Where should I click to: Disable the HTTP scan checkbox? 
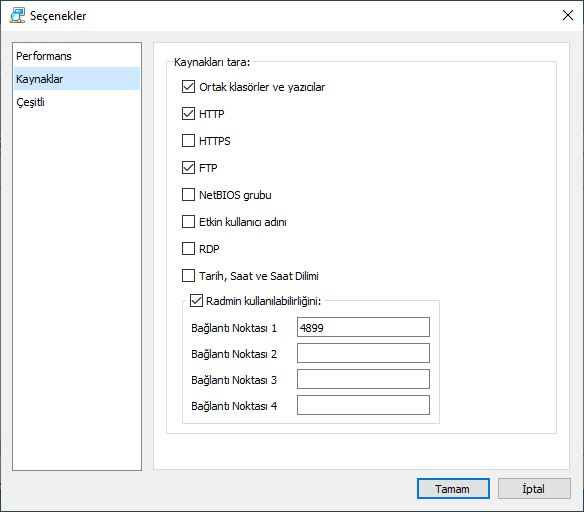(x=188, y=114)
